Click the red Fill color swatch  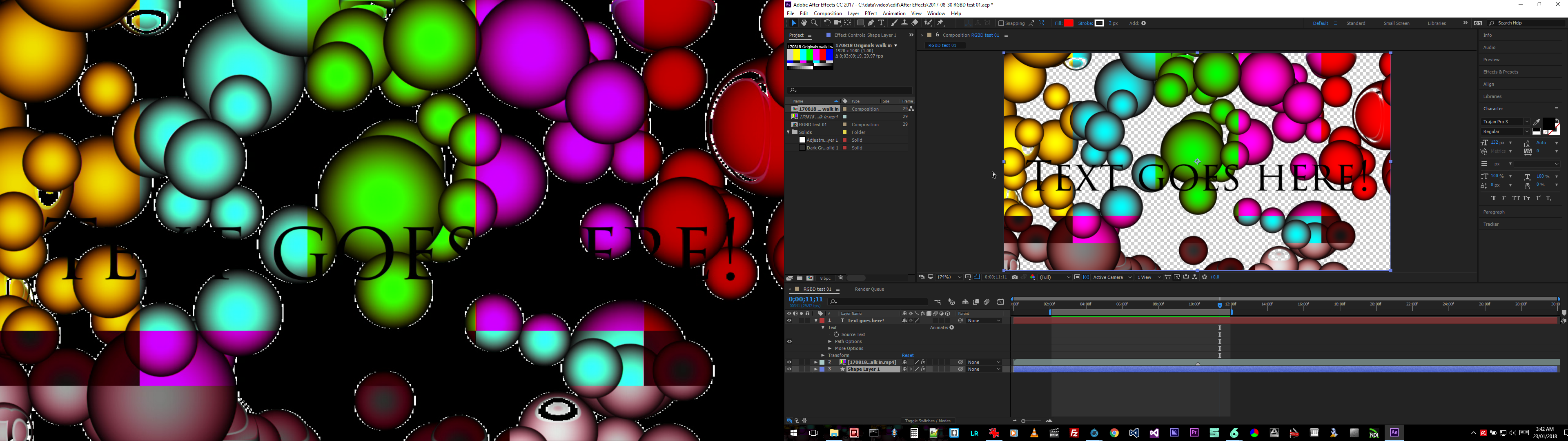click(1069, 23)
